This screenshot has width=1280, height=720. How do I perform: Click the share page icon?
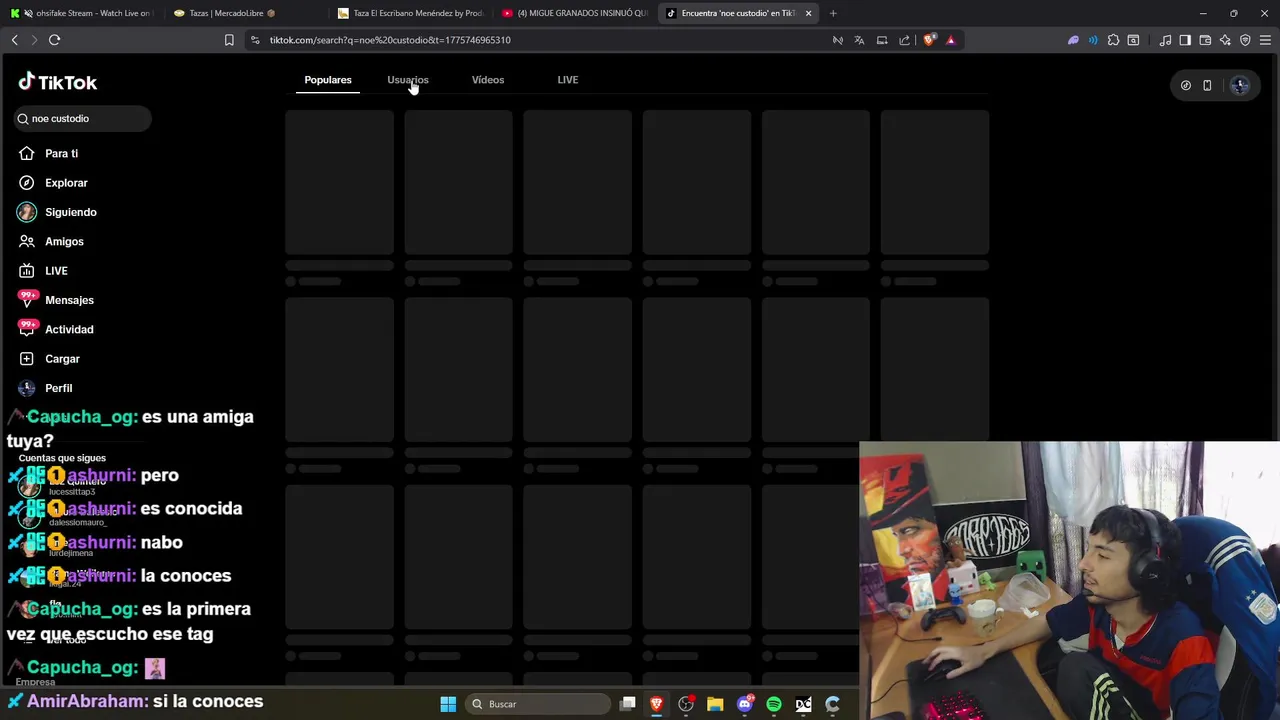click(905, 40)
